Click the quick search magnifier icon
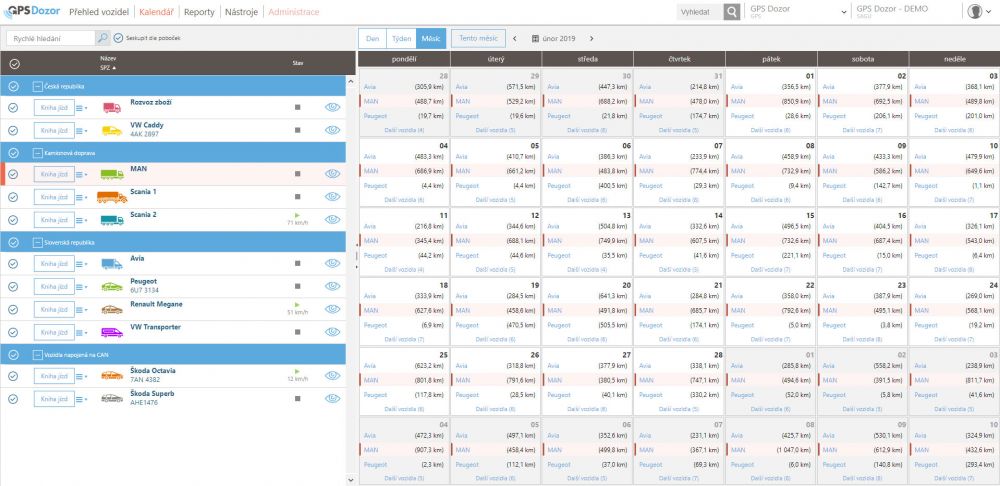 [103, 38]
